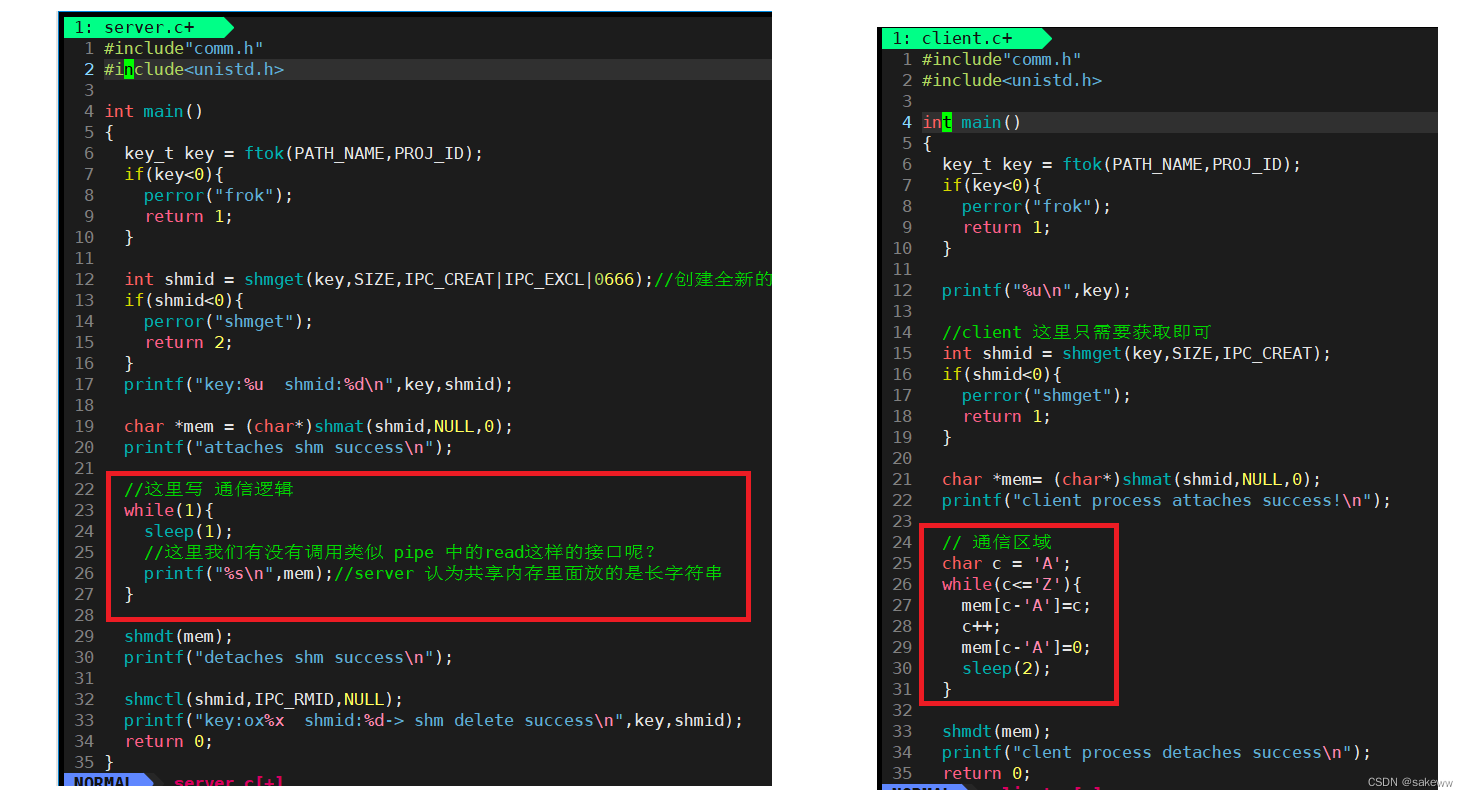Viewport: 1468px width, 797px height.
Task: Click 'if(shmid<0){' in client.c
Action: tap(1002, 374)
